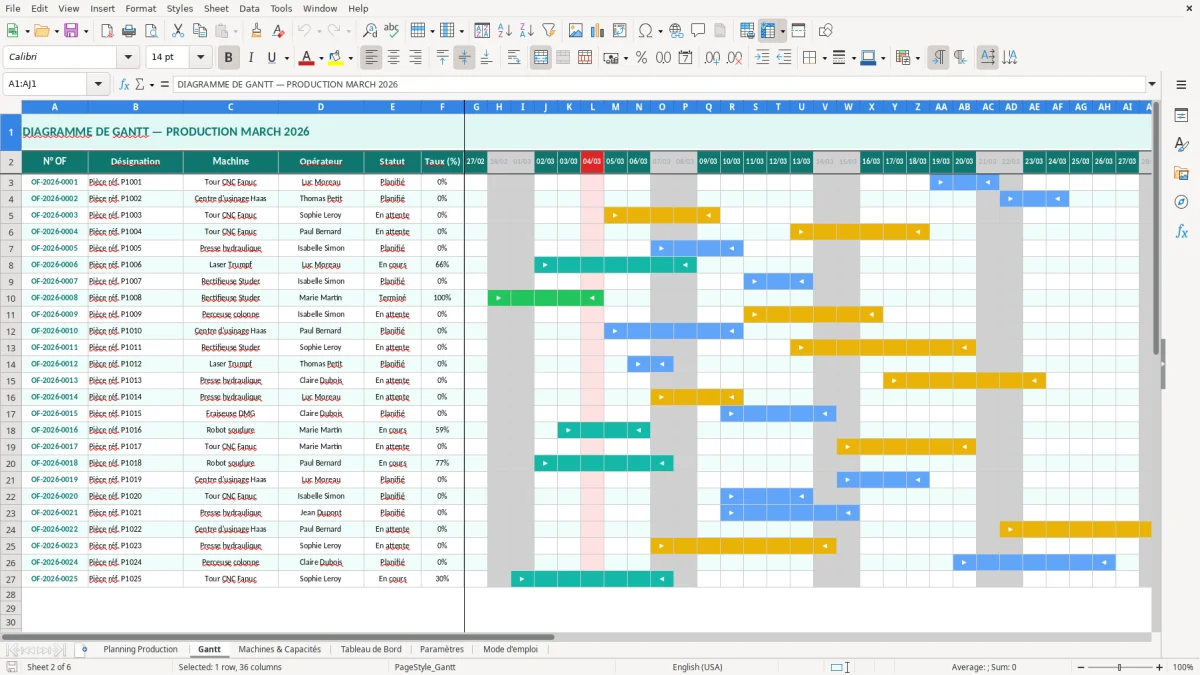Open the Navigator compass icon in sidebar

point(1181,202)
